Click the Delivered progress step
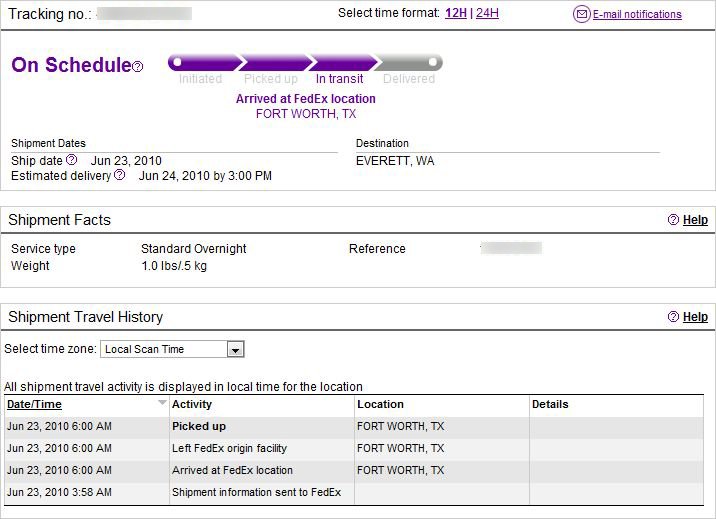Screen dimensions: 716x519 coord(409,78)
